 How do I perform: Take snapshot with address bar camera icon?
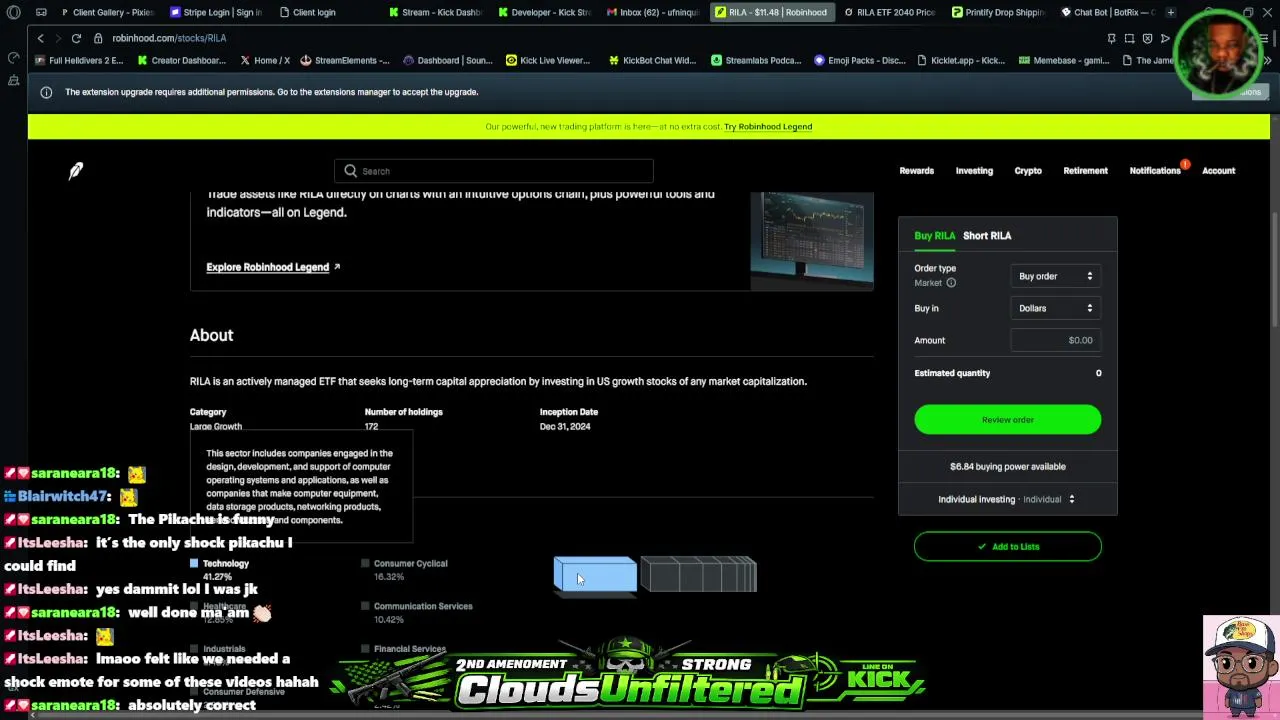(1129, 38)
